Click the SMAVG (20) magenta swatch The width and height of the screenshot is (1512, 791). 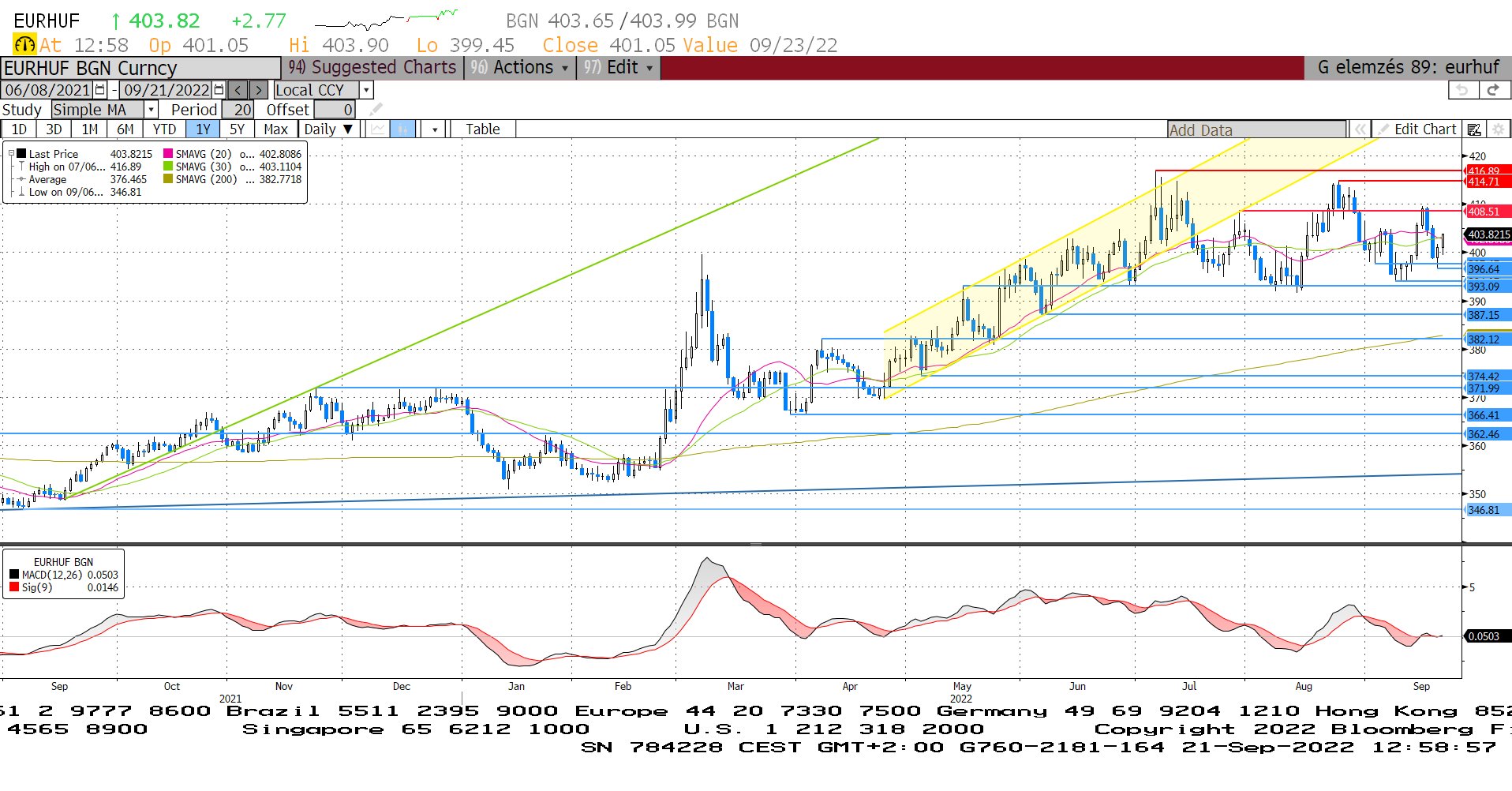click(x=168, y=154)
